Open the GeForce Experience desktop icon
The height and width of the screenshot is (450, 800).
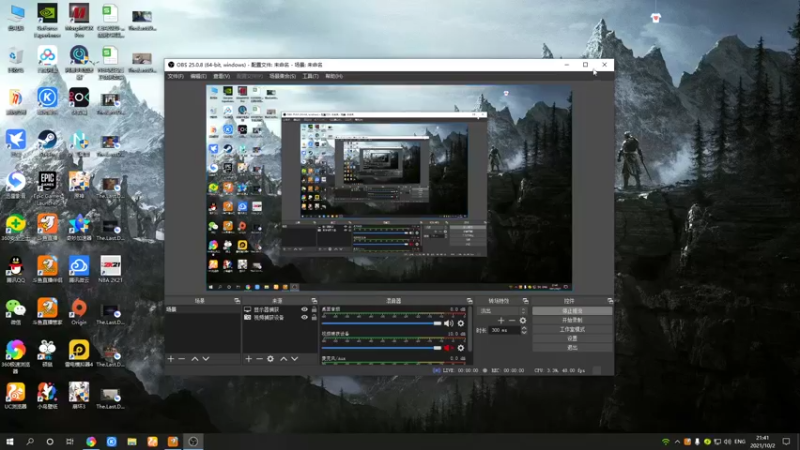pyautogui.click(x=47, y=20)
